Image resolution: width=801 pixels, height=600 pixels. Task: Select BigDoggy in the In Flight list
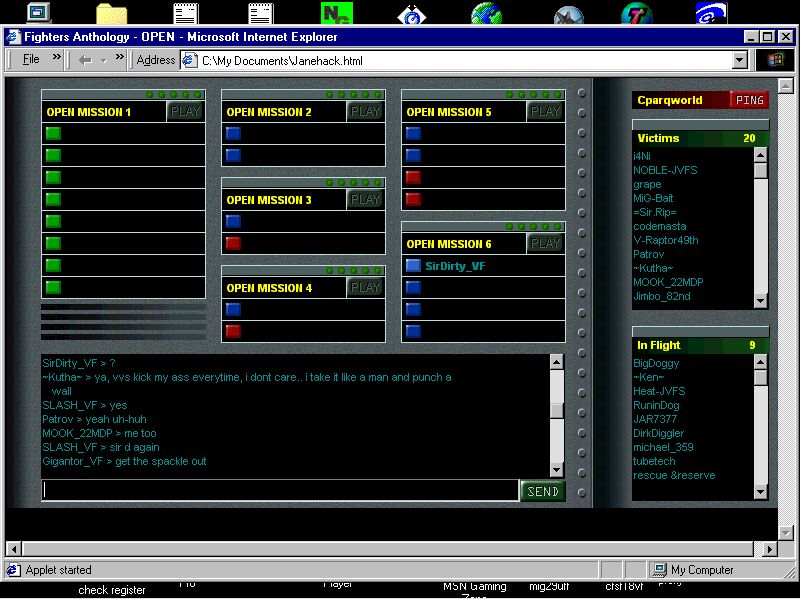click(656, 364)
